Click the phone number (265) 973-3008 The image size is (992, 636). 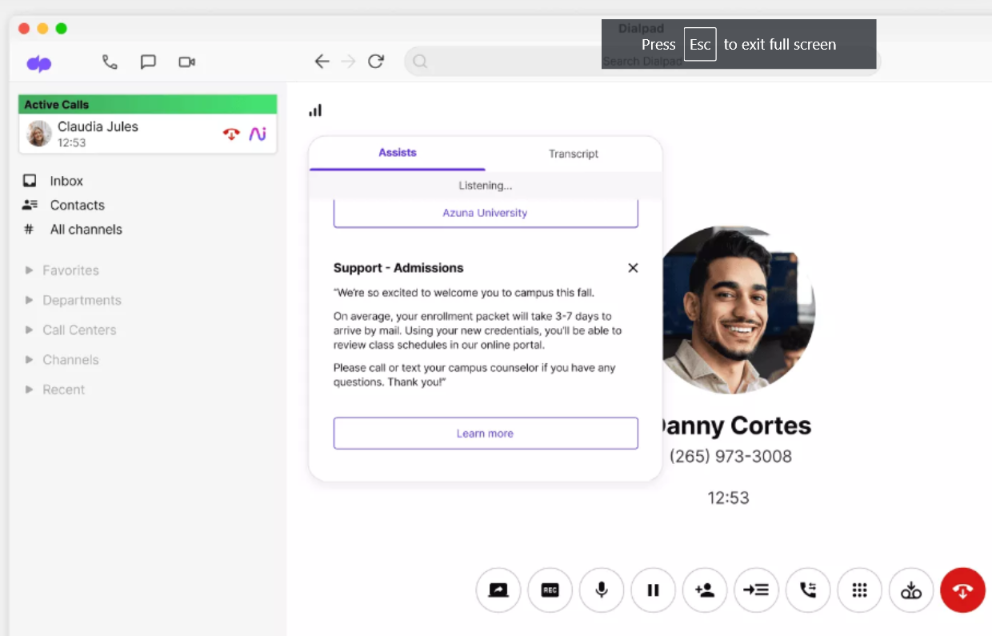(x=730, y=456)
